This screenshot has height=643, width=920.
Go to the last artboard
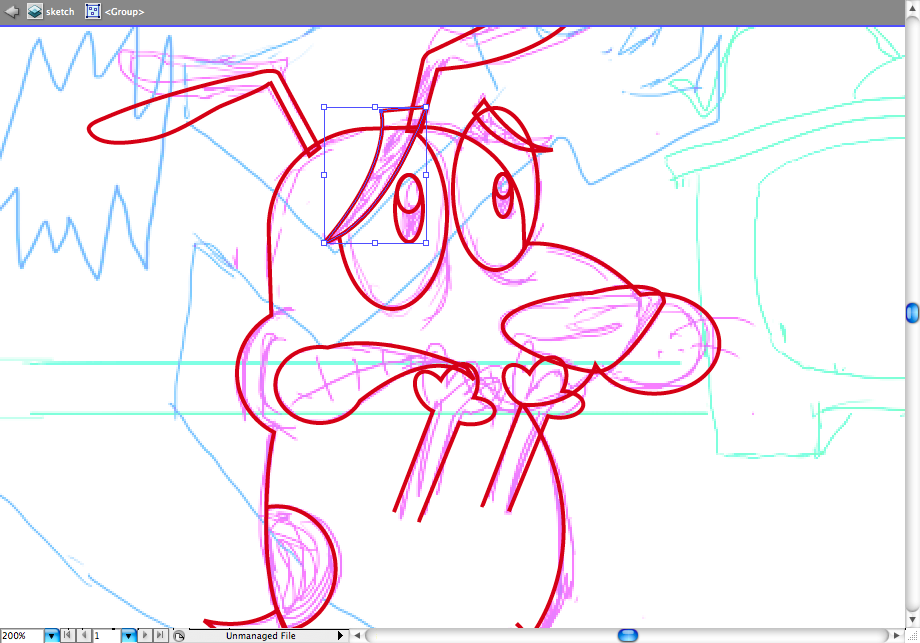[160, 635]
